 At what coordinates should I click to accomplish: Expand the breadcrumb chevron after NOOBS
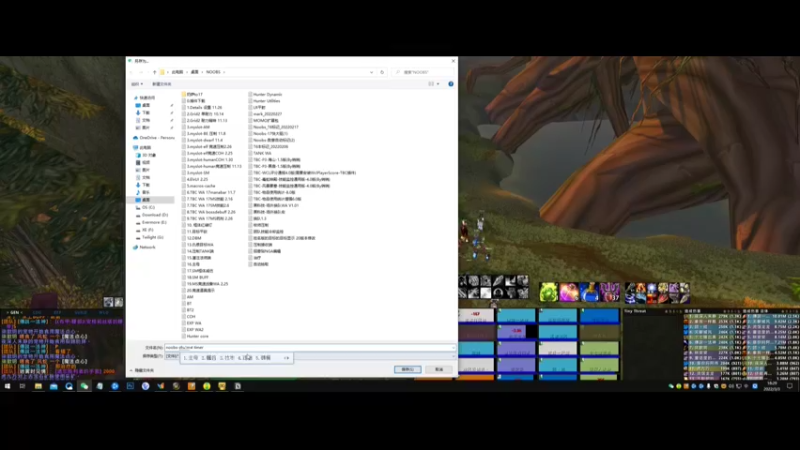click(x=224, y=72)
